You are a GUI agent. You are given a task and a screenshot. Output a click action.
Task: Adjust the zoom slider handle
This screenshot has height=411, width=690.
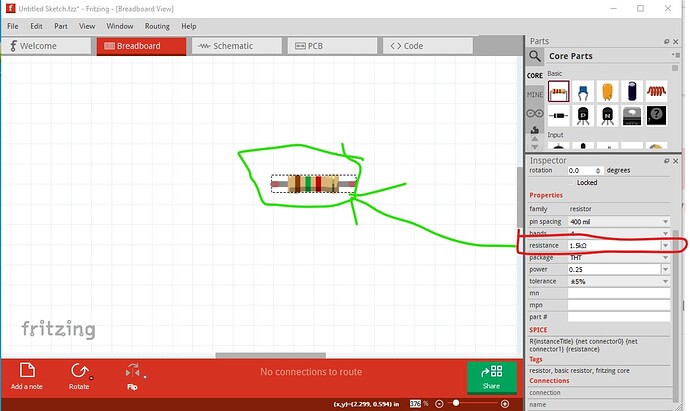(x=456, y=403)
